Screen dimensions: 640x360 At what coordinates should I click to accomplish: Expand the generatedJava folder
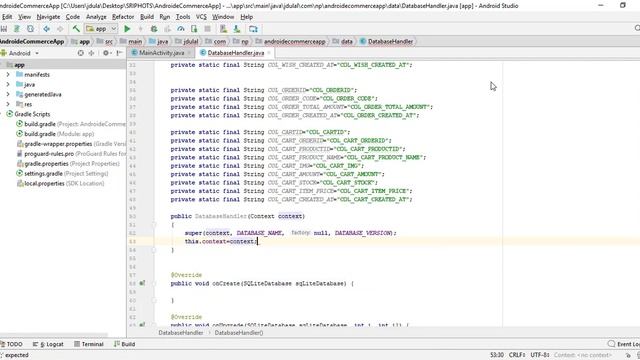point(8,94)
